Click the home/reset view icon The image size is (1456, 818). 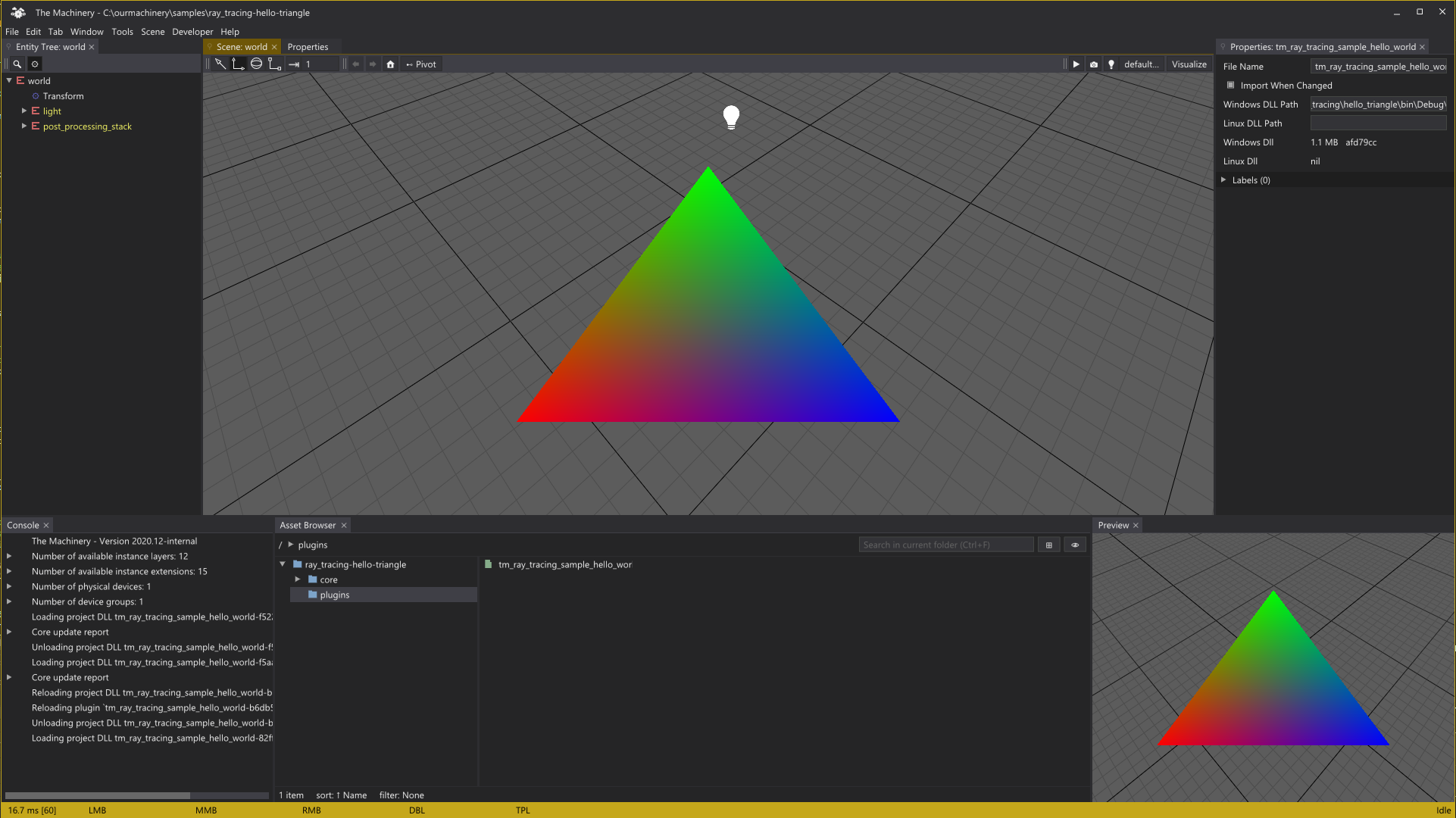point(389,64)
